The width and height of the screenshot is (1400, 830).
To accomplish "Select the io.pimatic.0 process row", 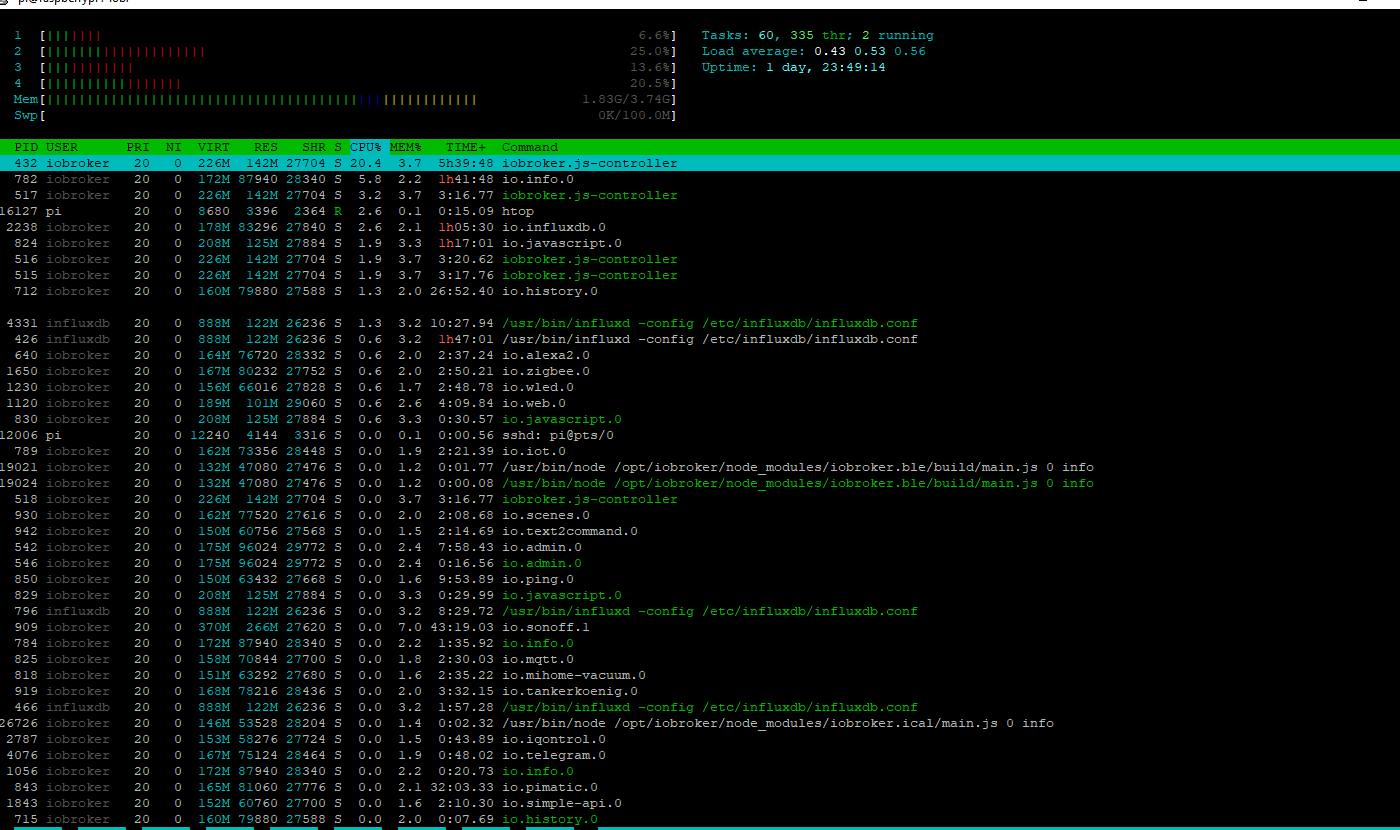I will [700, 787].
